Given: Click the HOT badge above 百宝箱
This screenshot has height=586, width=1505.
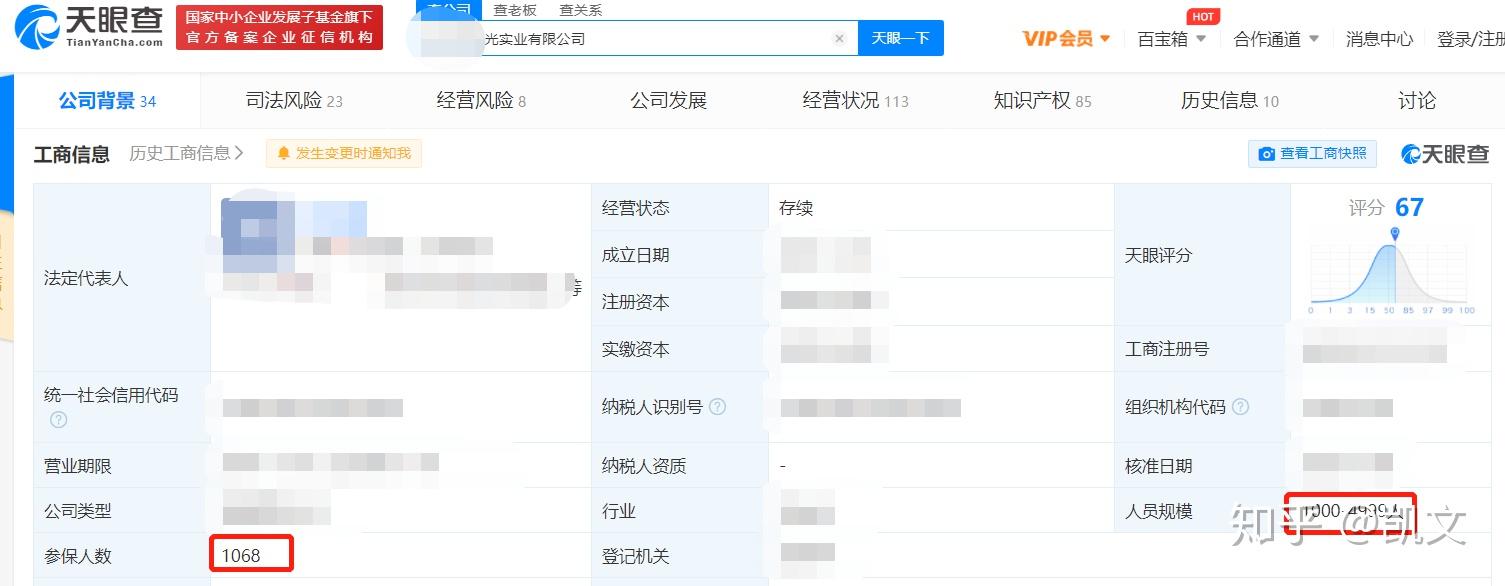Looking at the screenshot, I should (x=1203, y=16).
